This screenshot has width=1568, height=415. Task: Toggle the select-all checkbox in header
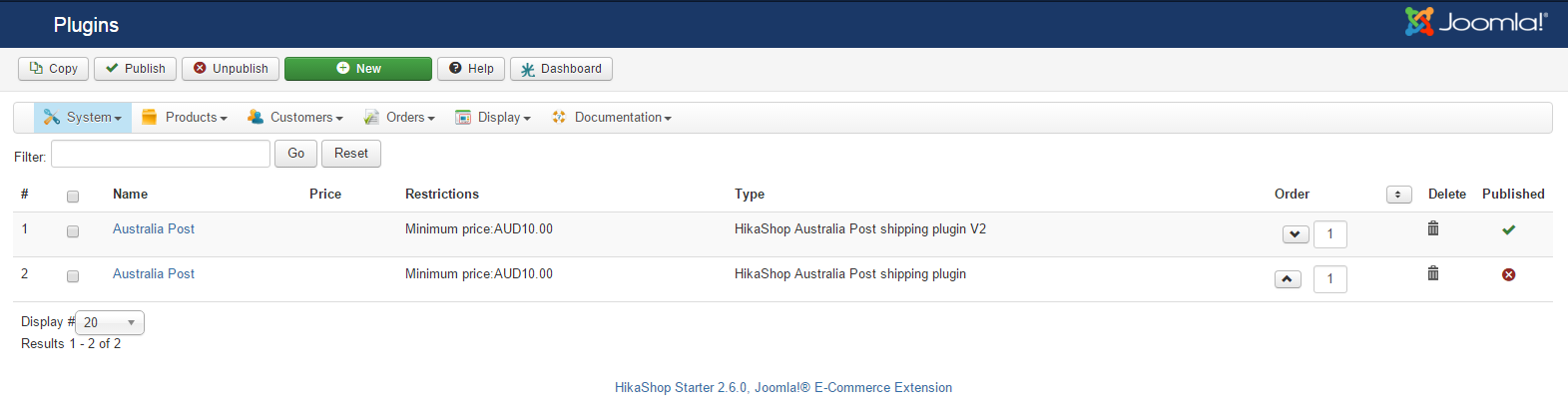[73, 197]
